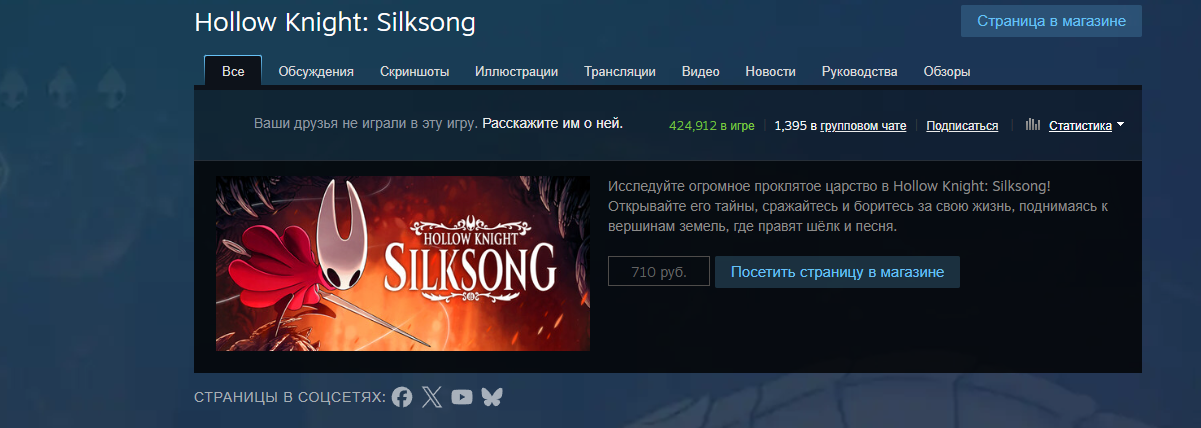Expand the Статистика dropdown arrow
The height and width of the screenshot is (428, 1201).
[1120, 125]
